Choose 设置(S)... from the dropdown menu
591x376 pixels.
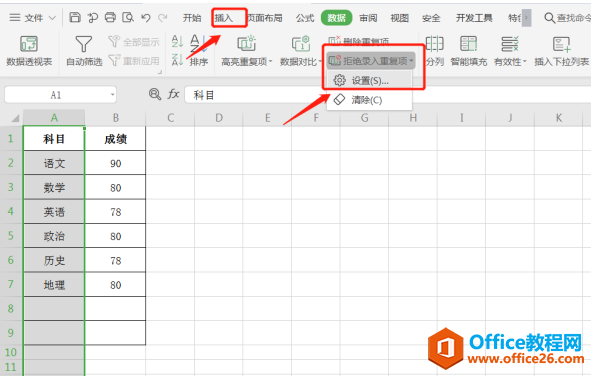(x=369, y=81)
